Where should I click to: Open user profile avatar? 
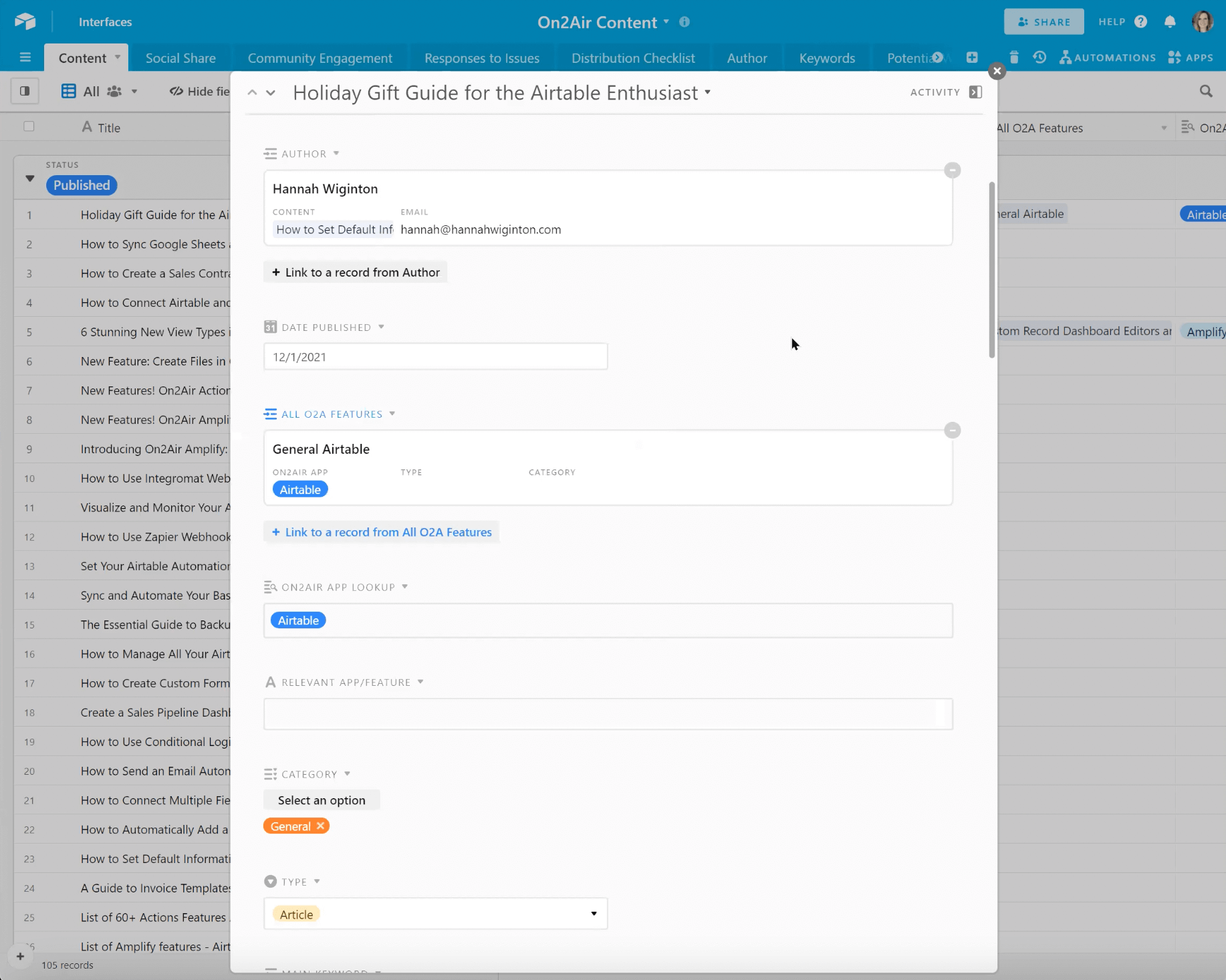click(x=1203, y=21)
